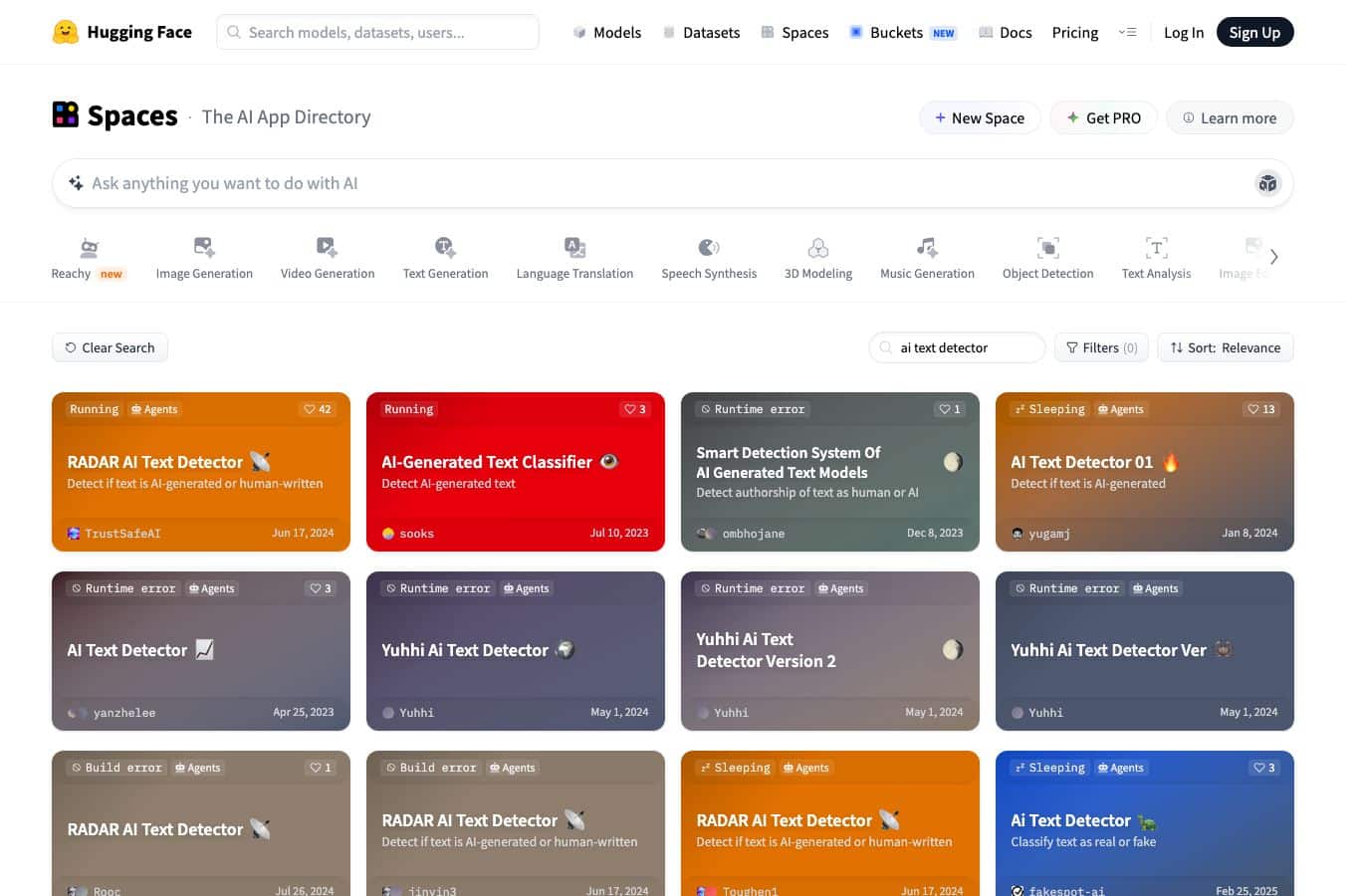
Task: Open the Docs nav item
Action: click(x=1006, y=32)
